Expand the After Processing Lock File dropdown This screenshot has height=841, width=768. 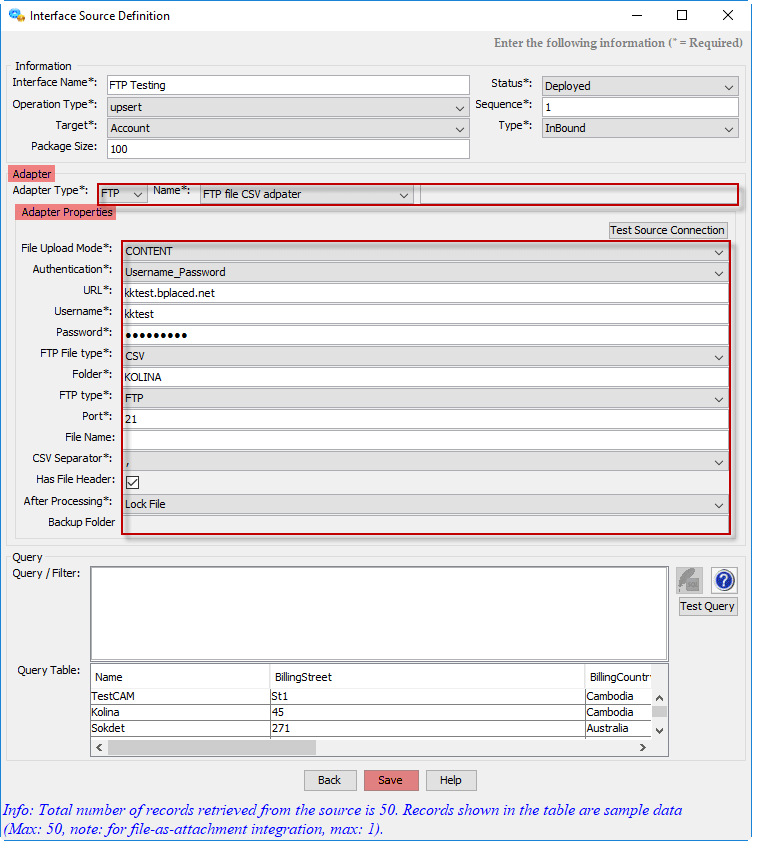[425, 504]
